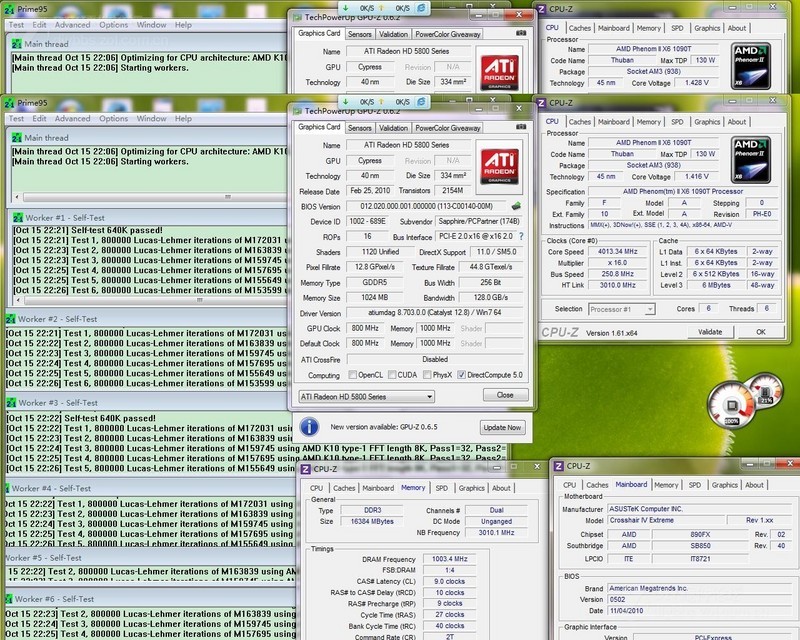Switch to the Memory tab in the CPU-Z Mainboard window
The image size is (800, 640).
(x=666, y=485)
